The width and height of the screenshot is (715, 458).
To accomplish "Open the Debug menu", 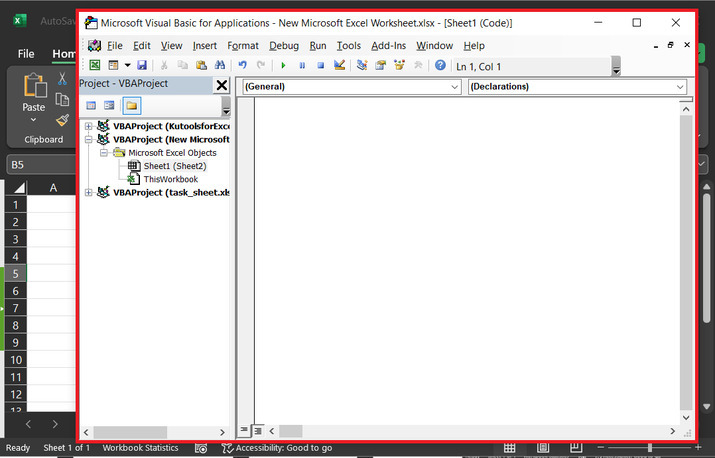I will tap(284, 46).
